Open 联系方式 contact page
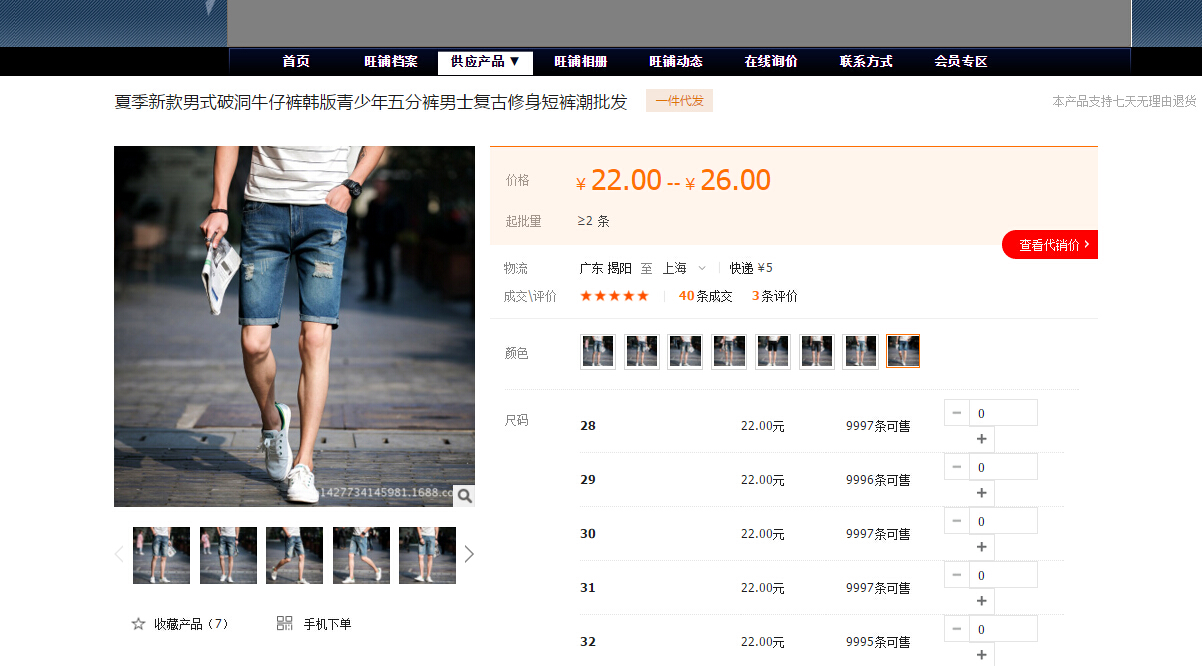This screenshot has height=666, width=1202. click(x=866, y=62)
